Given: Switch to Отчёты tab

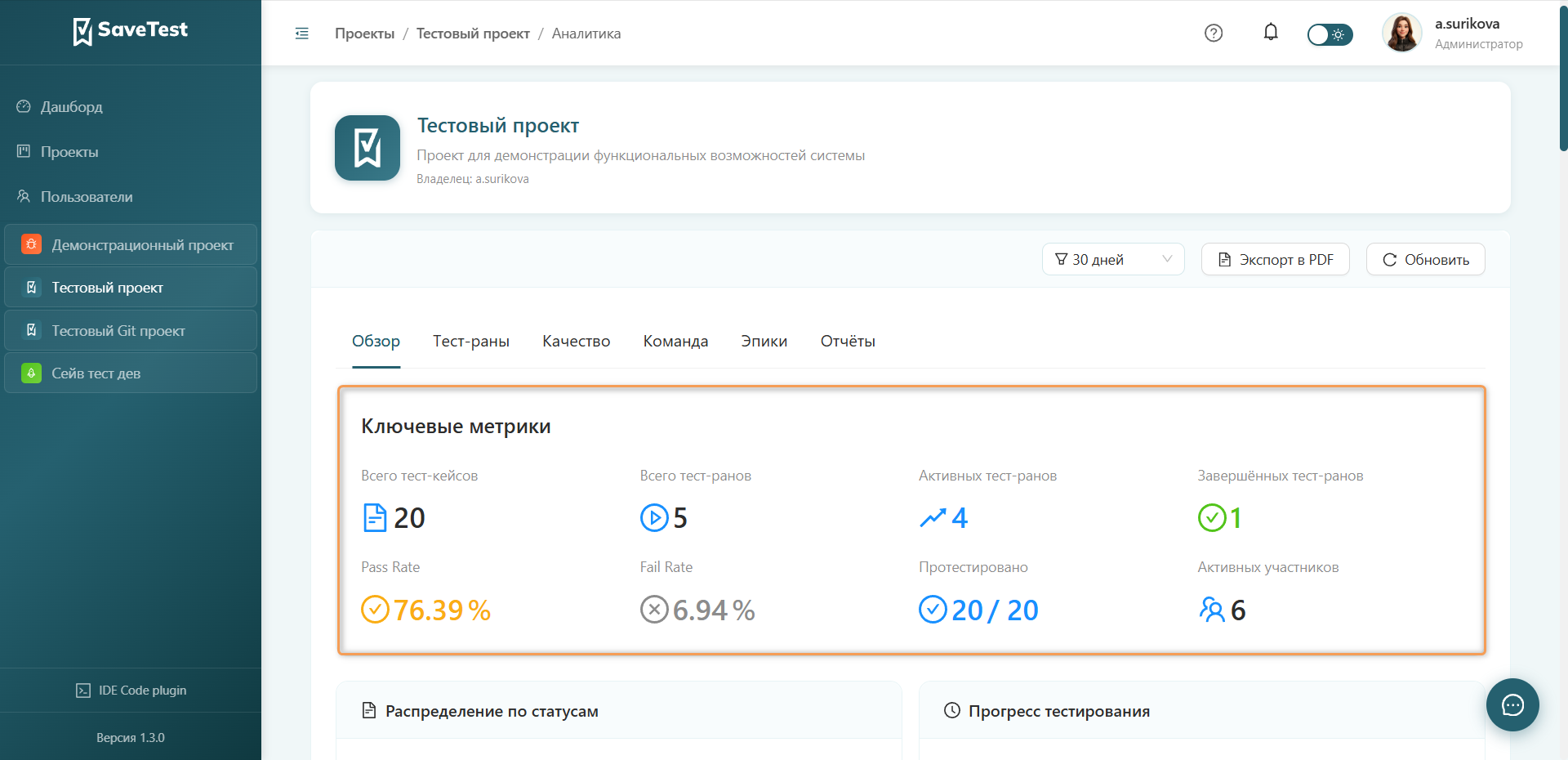Looking at the screenshot, I should pyautogui.click(x=848, y=341).
